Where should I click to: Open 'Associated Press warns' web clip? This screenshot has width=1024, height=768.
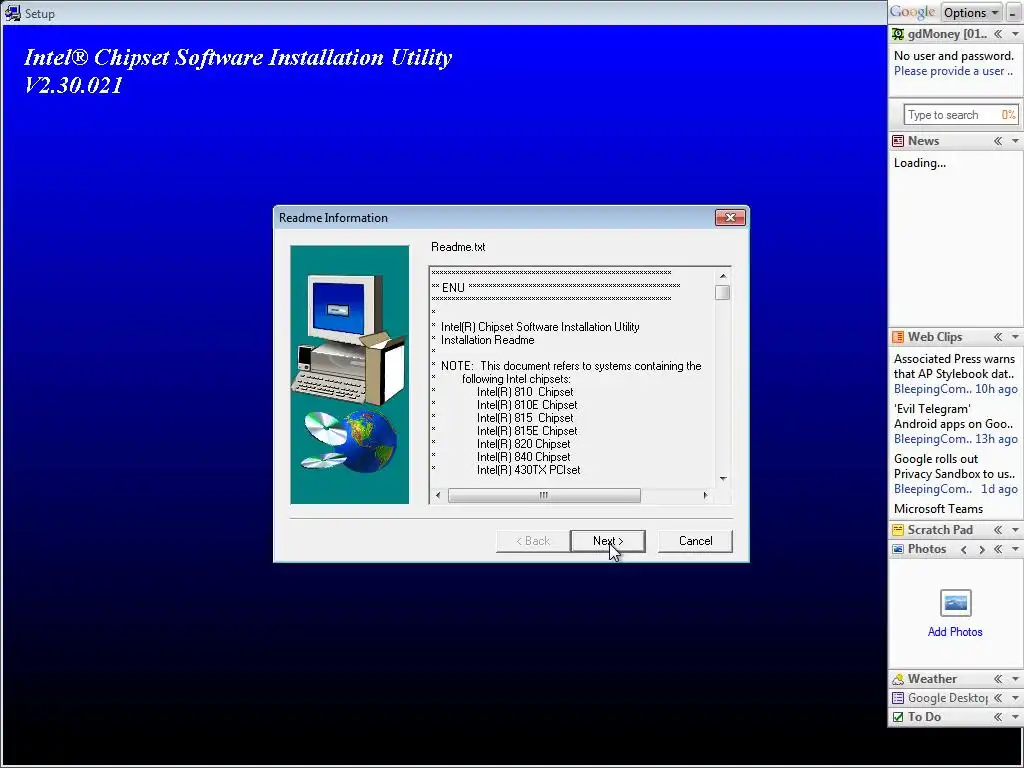pyautogui.click(x=954, y=366)
